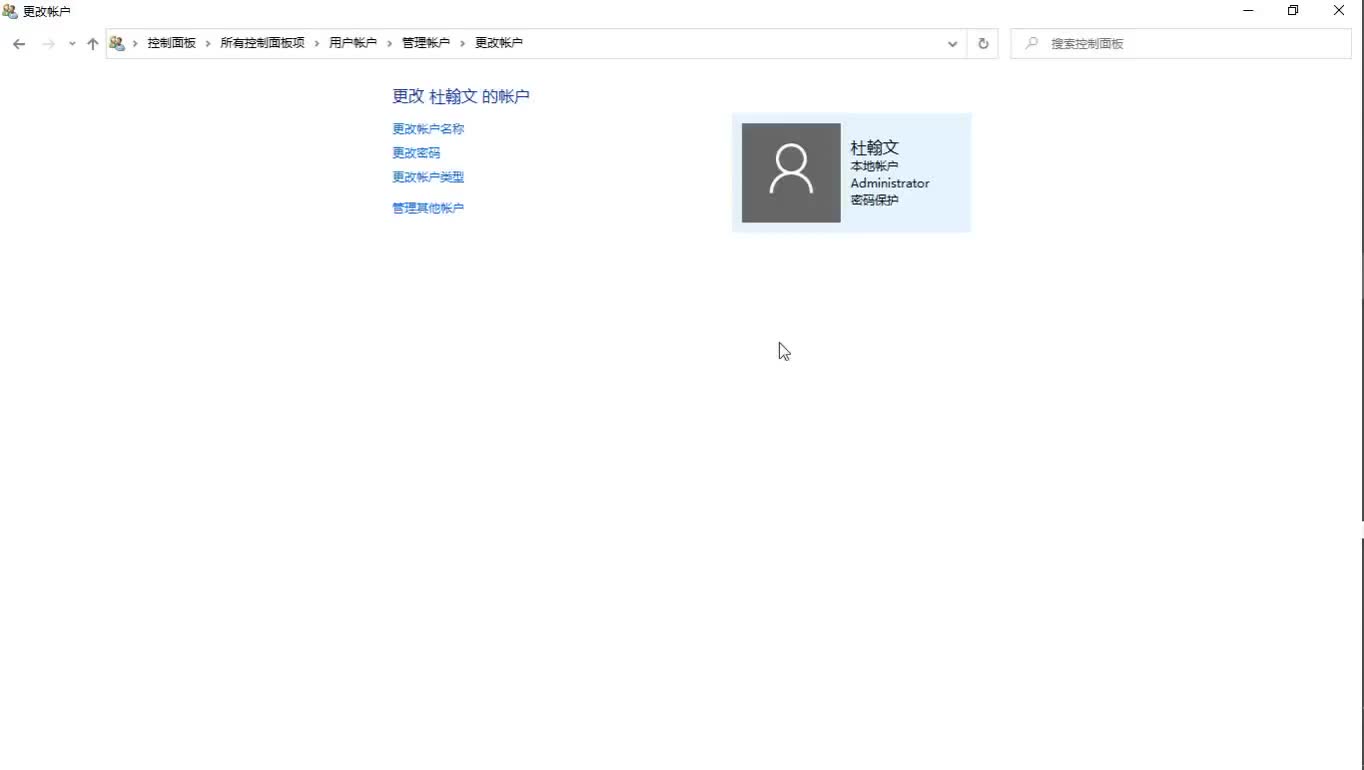The height and width of the screenshot is (770, 1364).
Task: Click the 杜翰文 account avatar picture
Action: (x=790, y=172)
